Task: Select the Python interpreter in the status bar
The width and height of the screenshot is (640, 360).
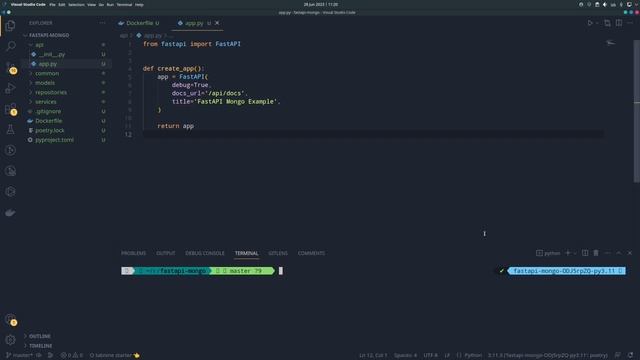Action: click(x=548, y=356)
